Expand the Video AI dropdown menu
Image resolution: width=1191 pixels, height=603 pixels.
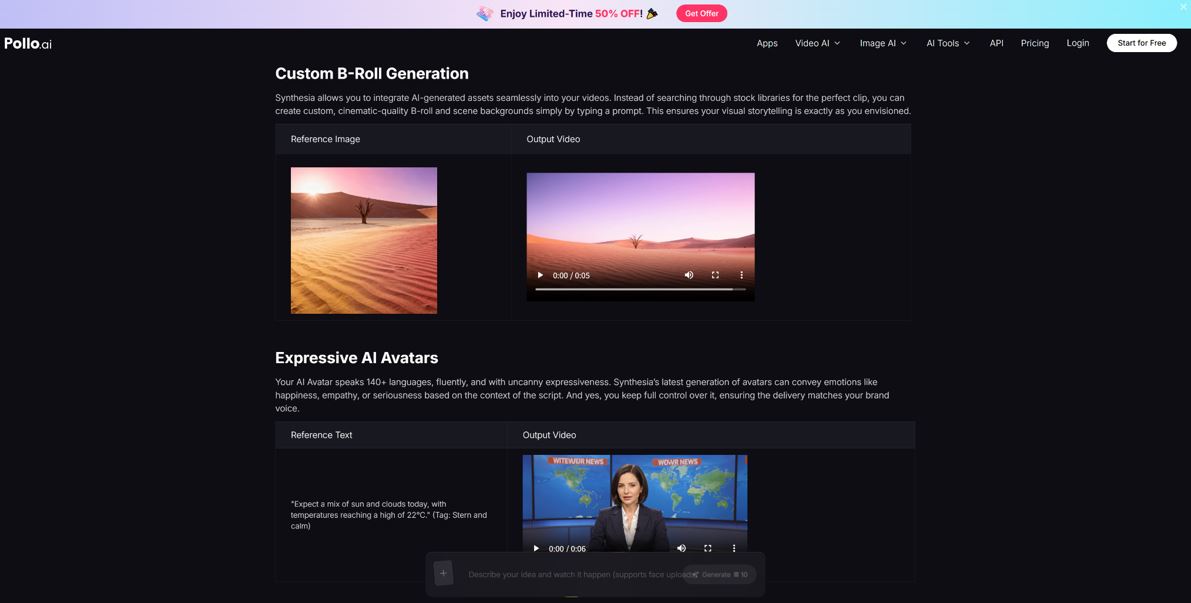[817, 43]
